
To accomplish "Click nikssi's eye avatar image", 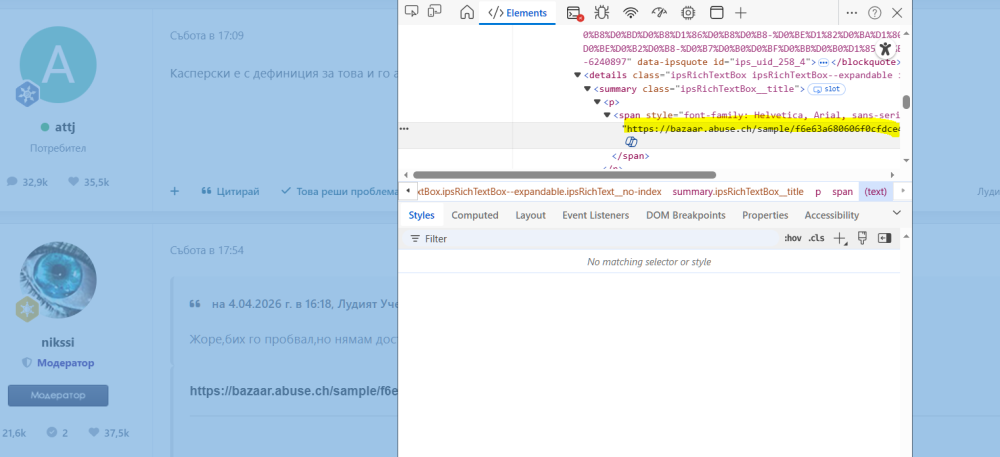I will (58, 280).
